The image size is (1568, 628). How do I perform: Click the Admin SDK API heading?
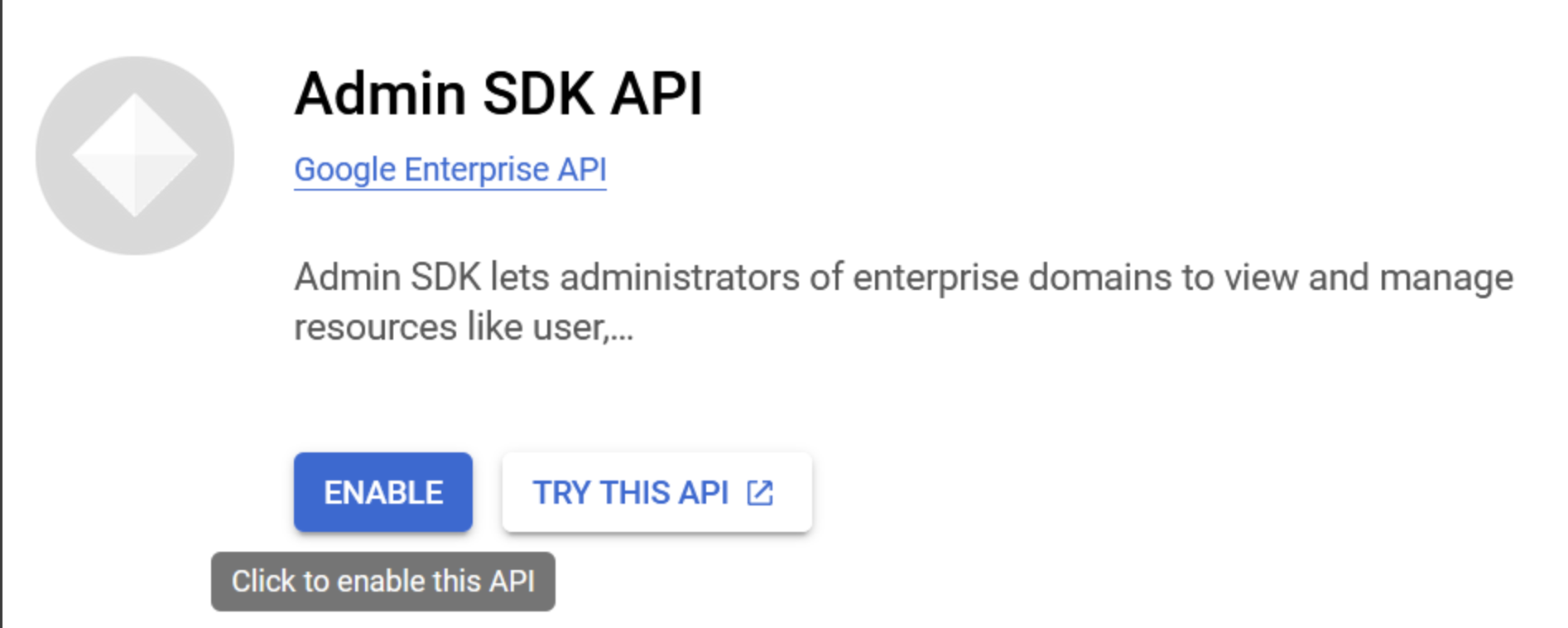coord(498,94)
